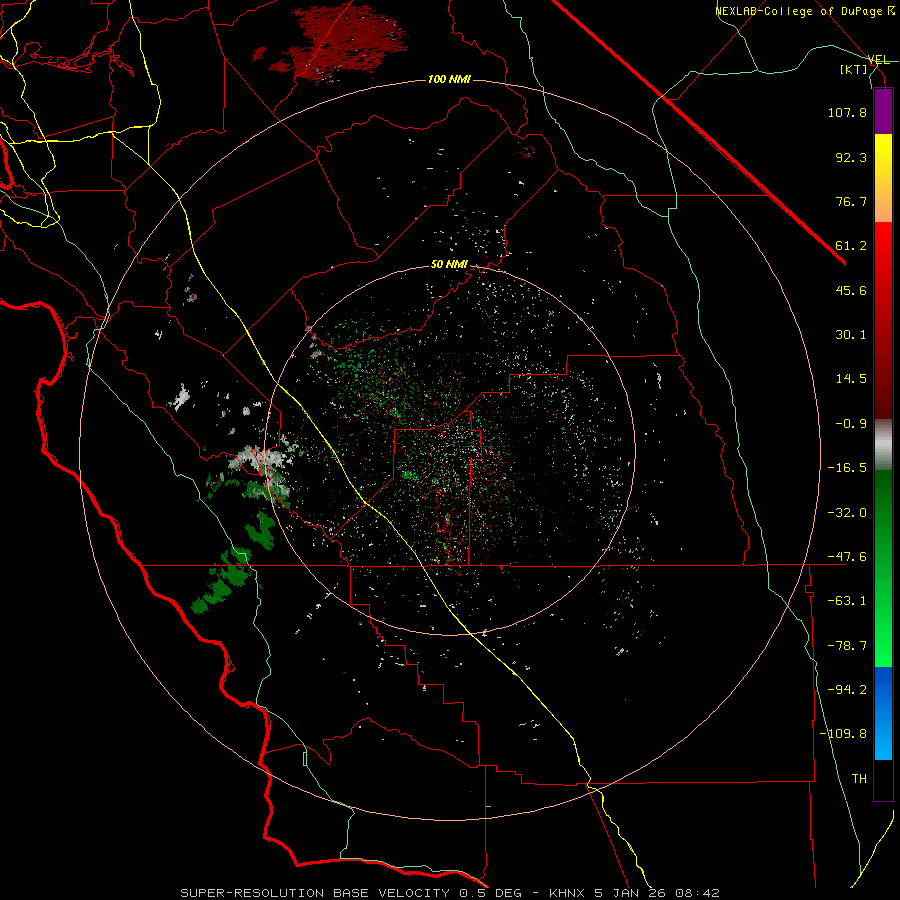Select the 107.8 value on the velocity scale
The width and height of the screenshot is (900, 900).
(847, 112)
